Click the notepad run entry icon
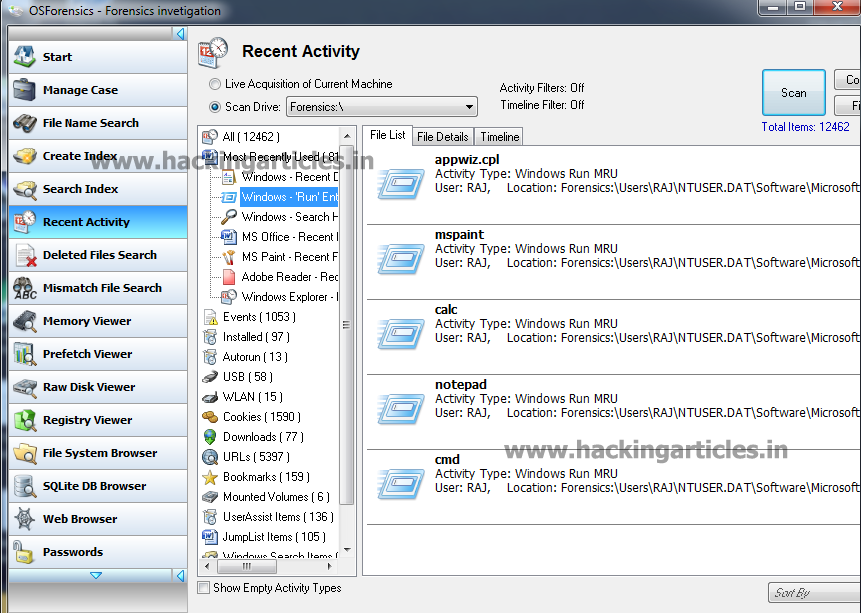This screenshot has width=861, height=613. pos(401,409)
